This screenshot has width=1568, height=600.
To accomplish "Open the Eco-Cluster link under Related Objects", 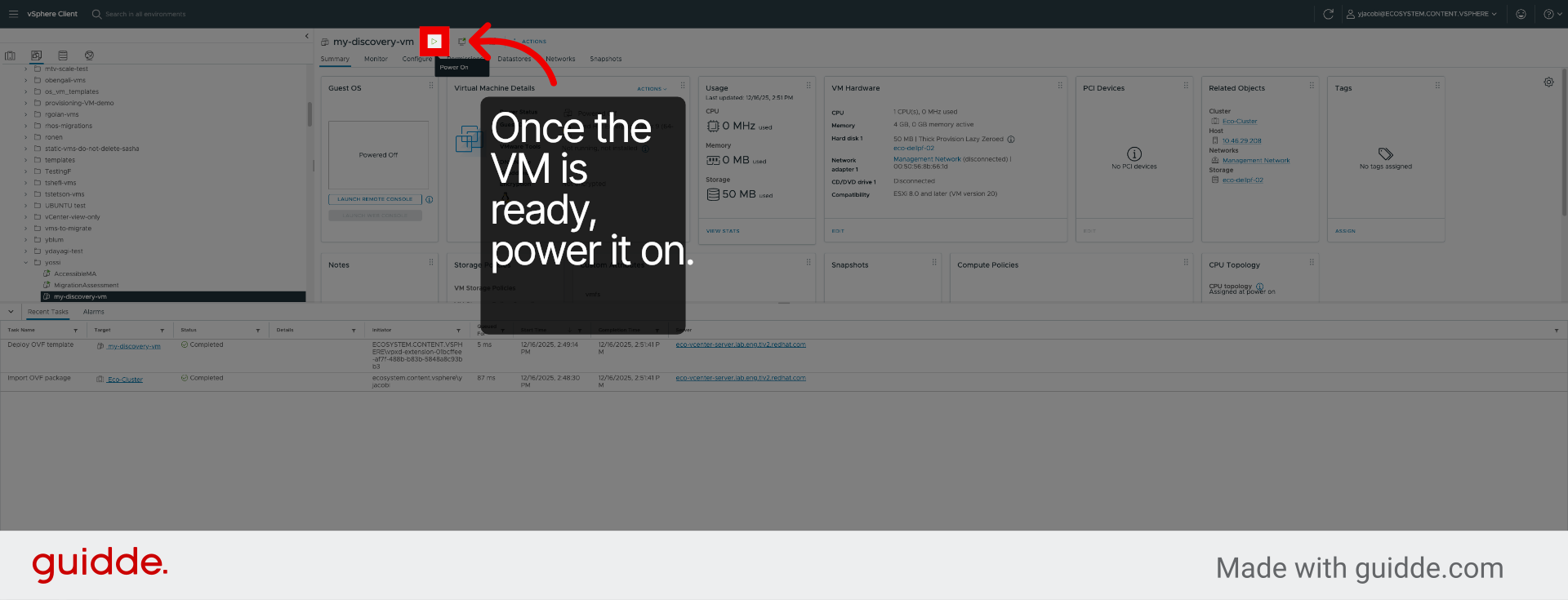I will point(1240,121).
